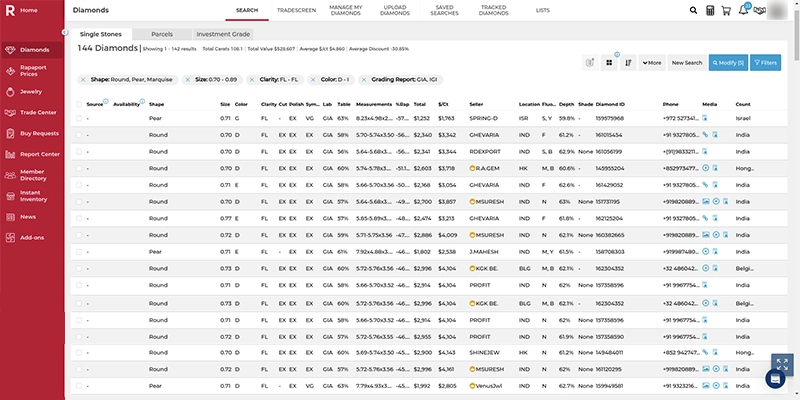This screenshot has width=800, height=400.
Task: Click the New Search button
Action: pyautogui.click(x=687, y=63)
